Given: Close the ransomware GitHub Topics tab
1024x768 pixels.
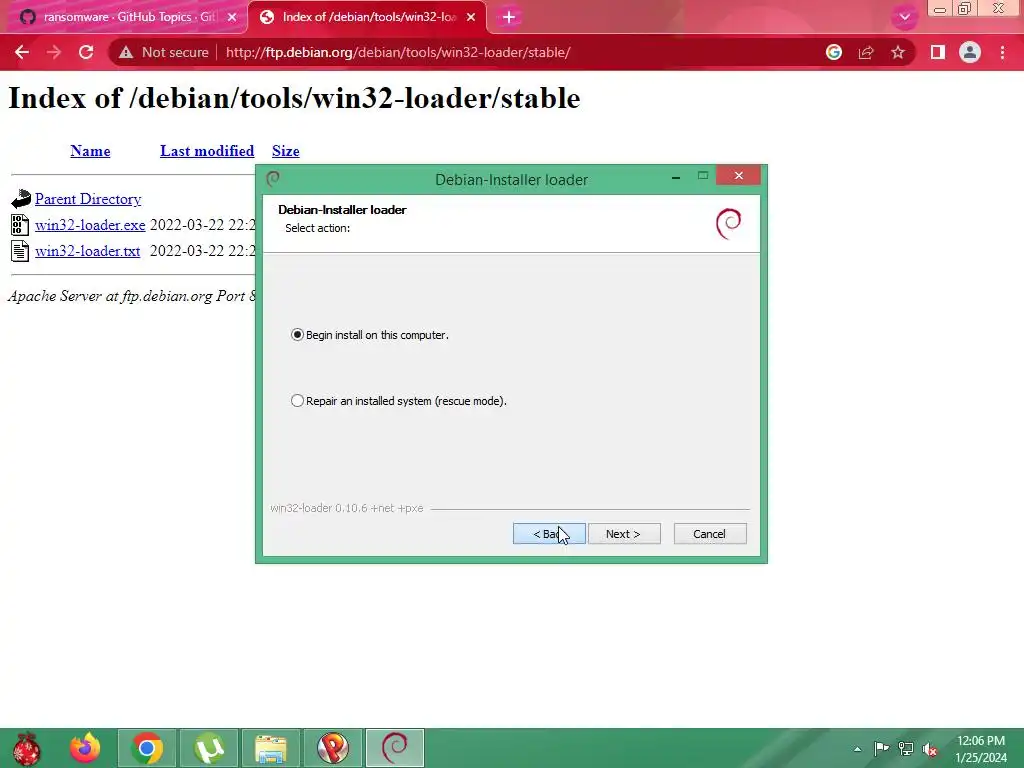Looking at the screenshot, I should point(232,18).
